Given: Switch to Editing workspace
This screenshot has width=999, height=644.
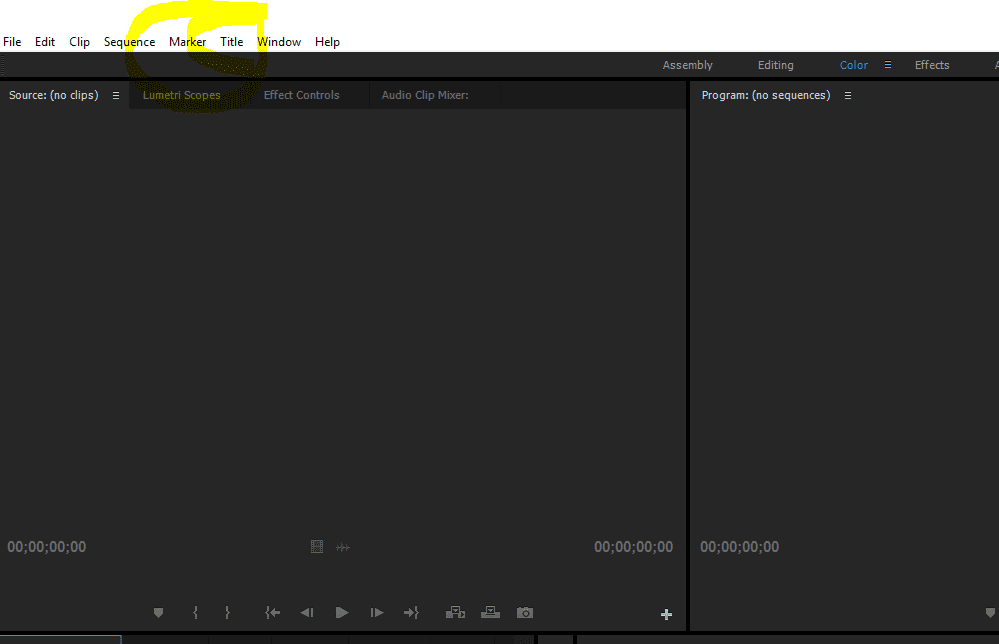Looking at the screenshot, I should click(x=775, y=65).
